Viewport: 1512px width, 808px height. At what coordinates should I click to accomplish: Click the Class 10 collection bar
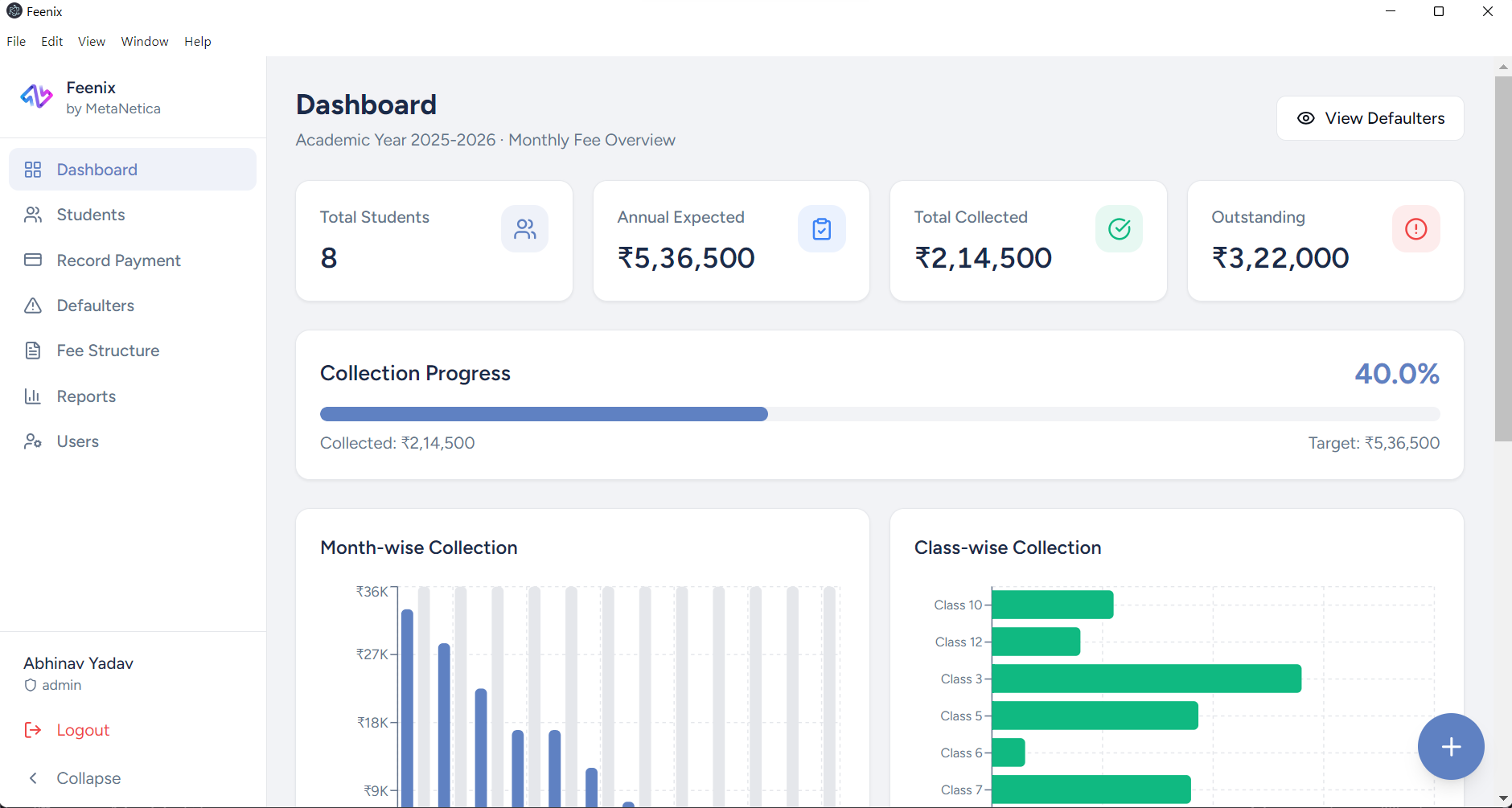(1053, 605)
